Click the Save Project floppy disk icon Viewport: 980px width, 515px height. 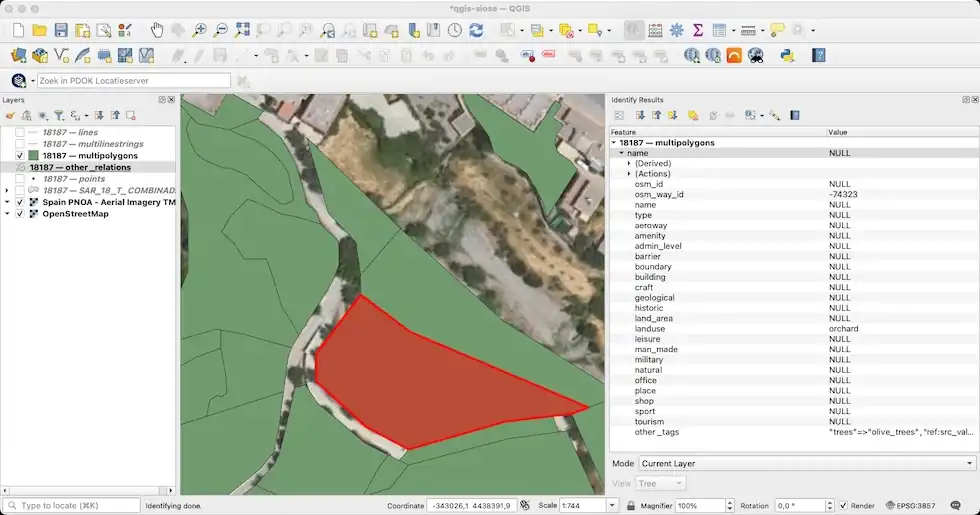[61, 30]
